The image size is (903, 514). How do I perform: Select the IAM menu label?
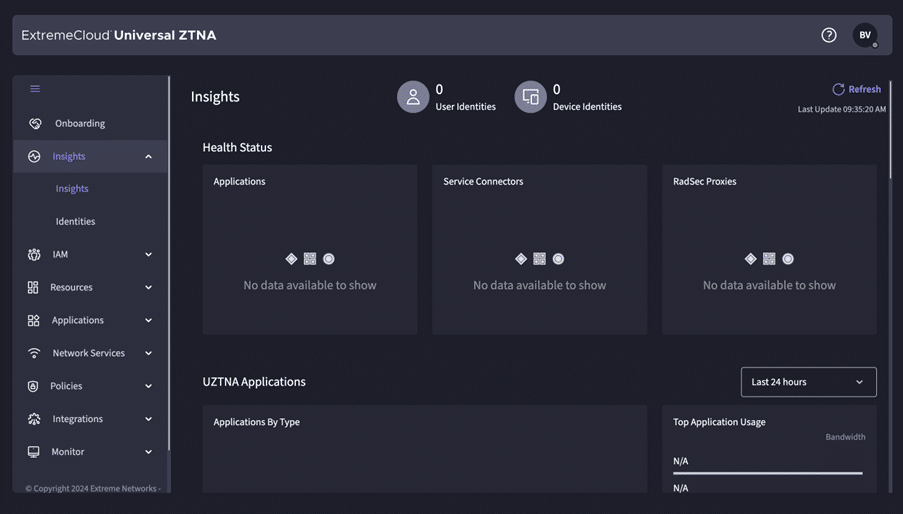pyautogui.click(x=60, y=254)
